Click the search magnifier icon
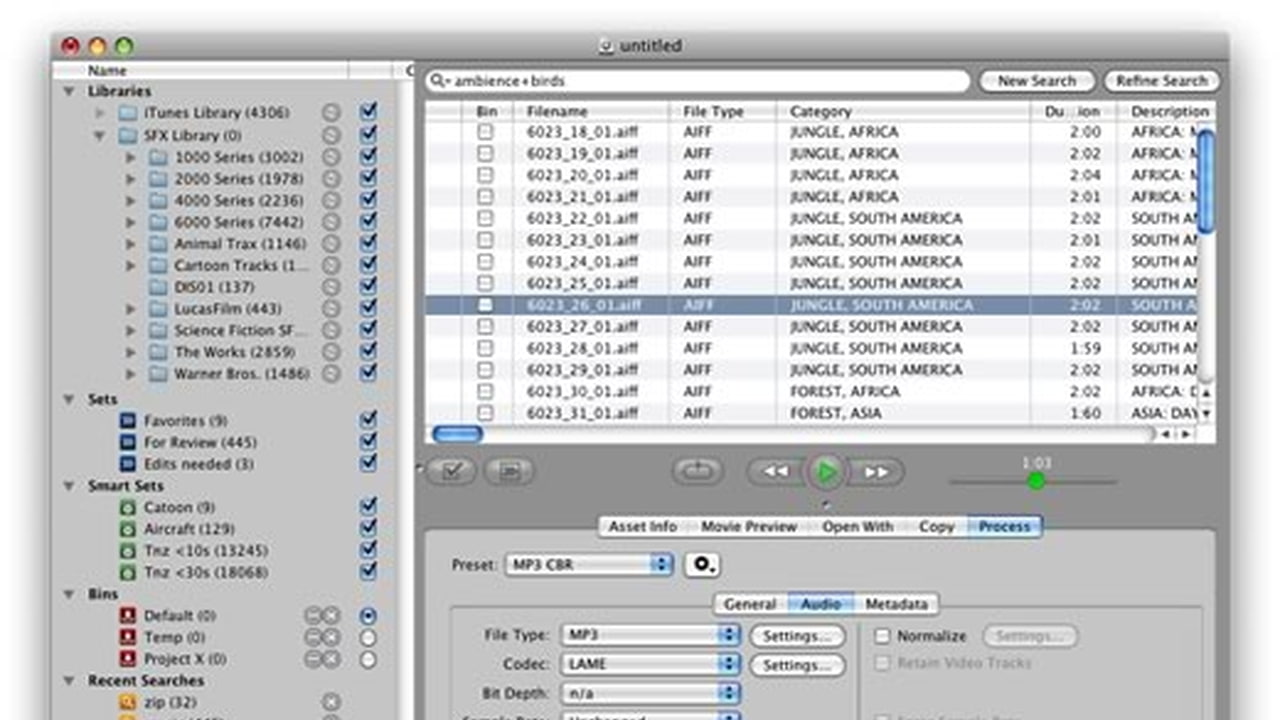This screenshot has height=720, width=1280. tap(439, 81)
